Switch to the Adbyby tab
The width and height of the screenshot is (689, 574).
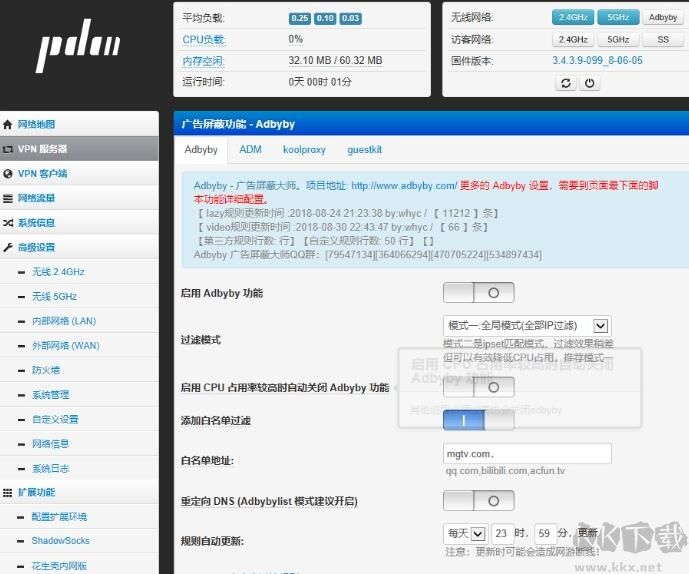pos(201,150)
